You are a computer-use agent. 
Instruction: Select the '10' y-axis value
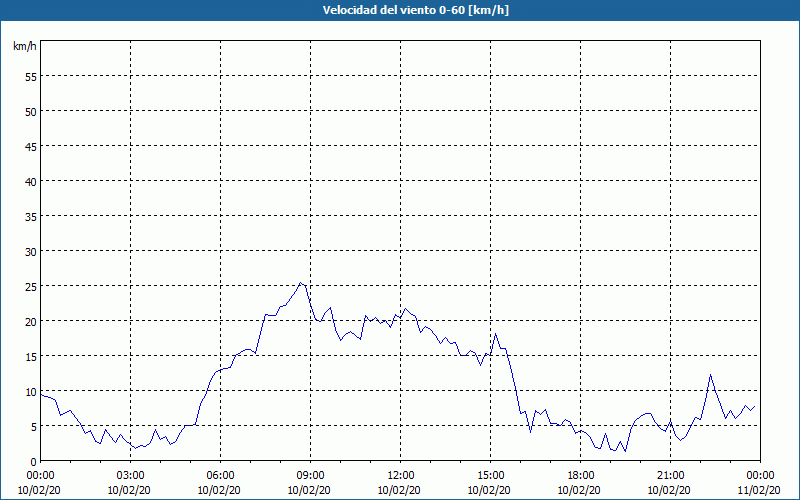(31, 391)
